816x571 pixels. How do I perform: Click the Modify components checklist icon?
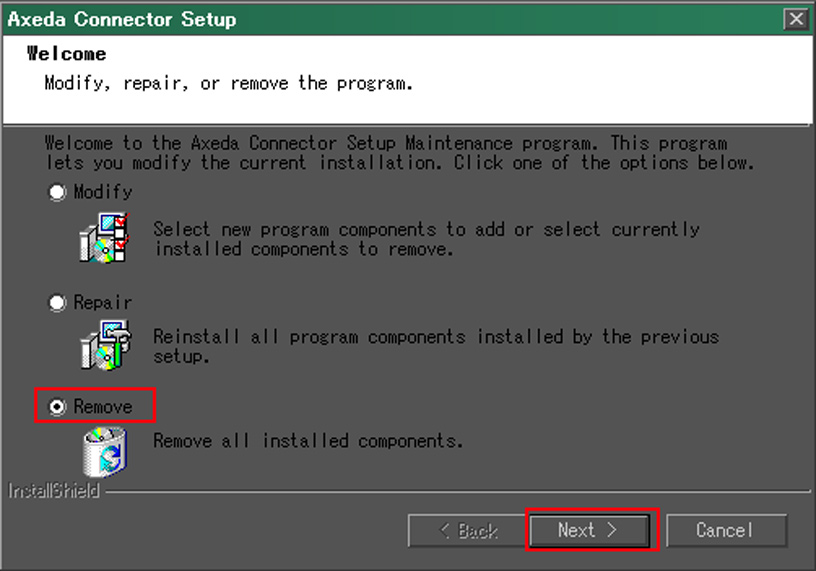[105, 238]
